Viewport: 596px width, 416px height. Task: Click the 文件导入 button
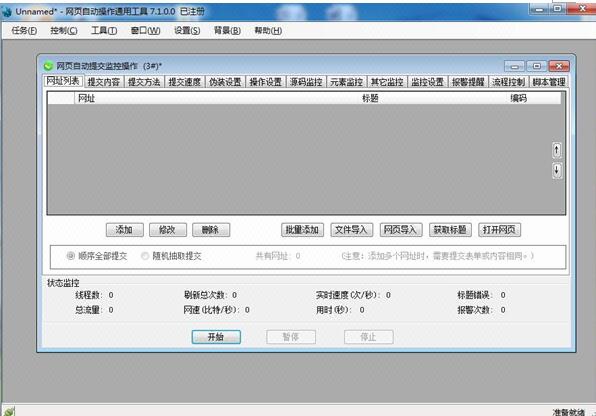(352, 230)
